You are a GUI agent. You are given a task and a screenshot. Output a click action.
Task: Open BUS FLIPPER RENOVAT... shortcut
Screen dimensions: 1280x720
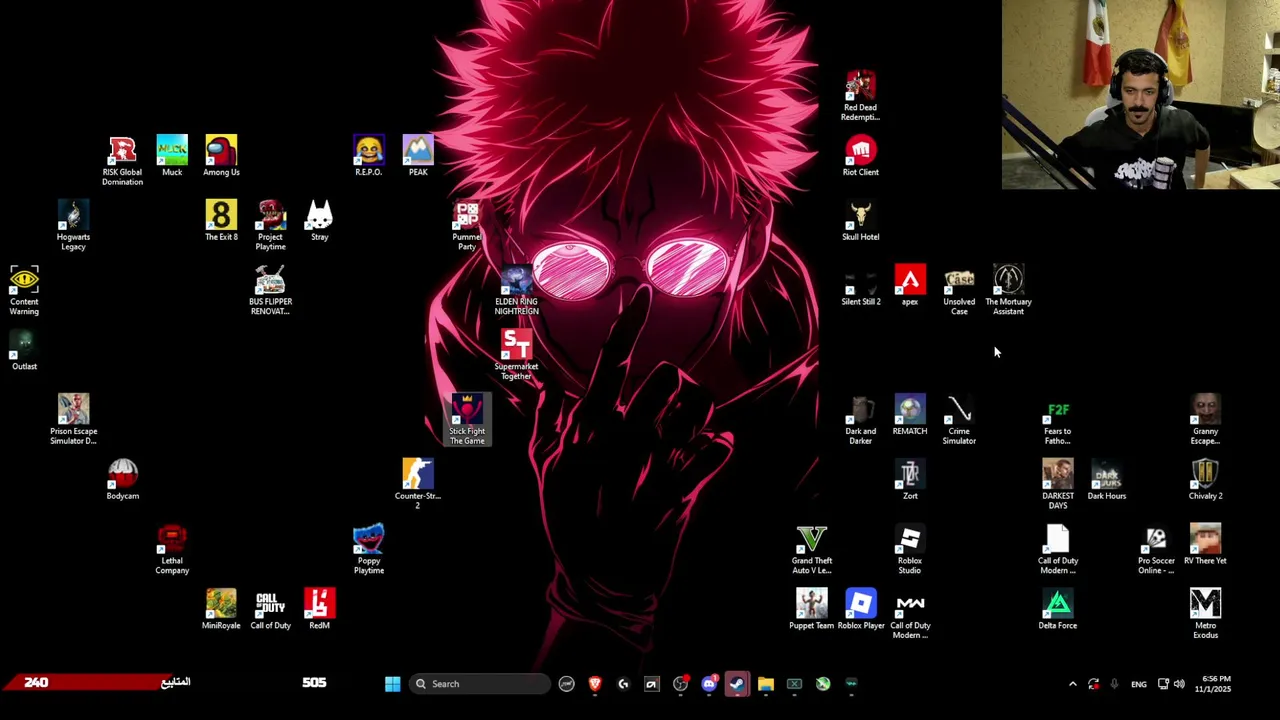270,291
